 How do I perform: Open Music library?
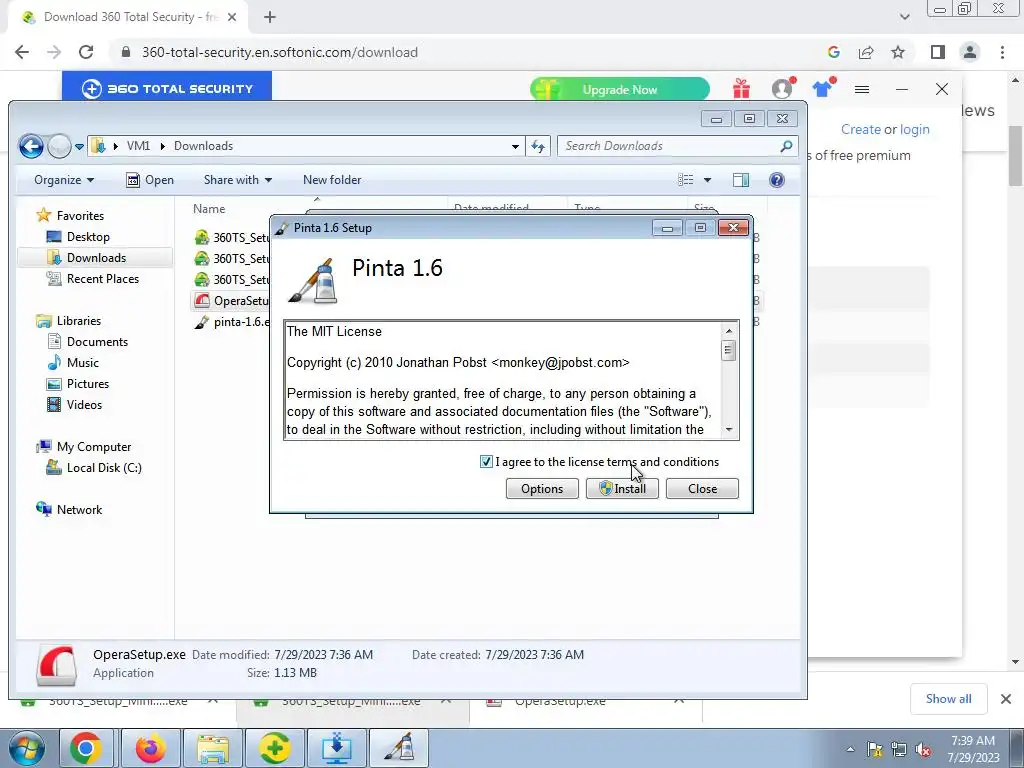coord(82,362)
